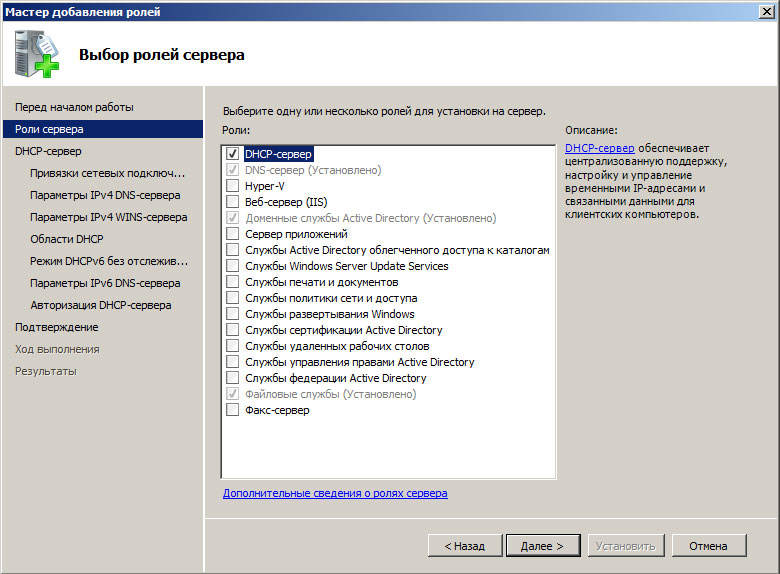Select Параметры IPv4 WINS-сервера step
Viewport: 780px width, 574px height.
108,217
